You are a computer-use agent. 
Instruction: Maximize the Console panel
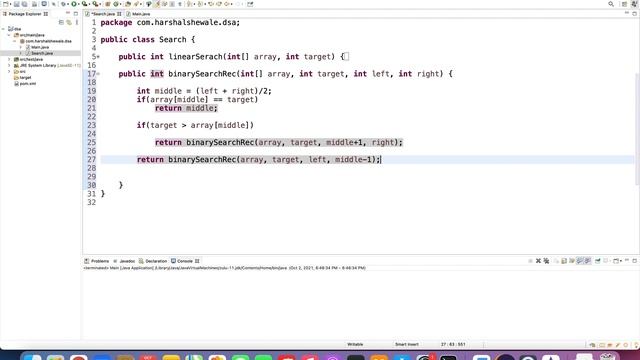[635, 261]
